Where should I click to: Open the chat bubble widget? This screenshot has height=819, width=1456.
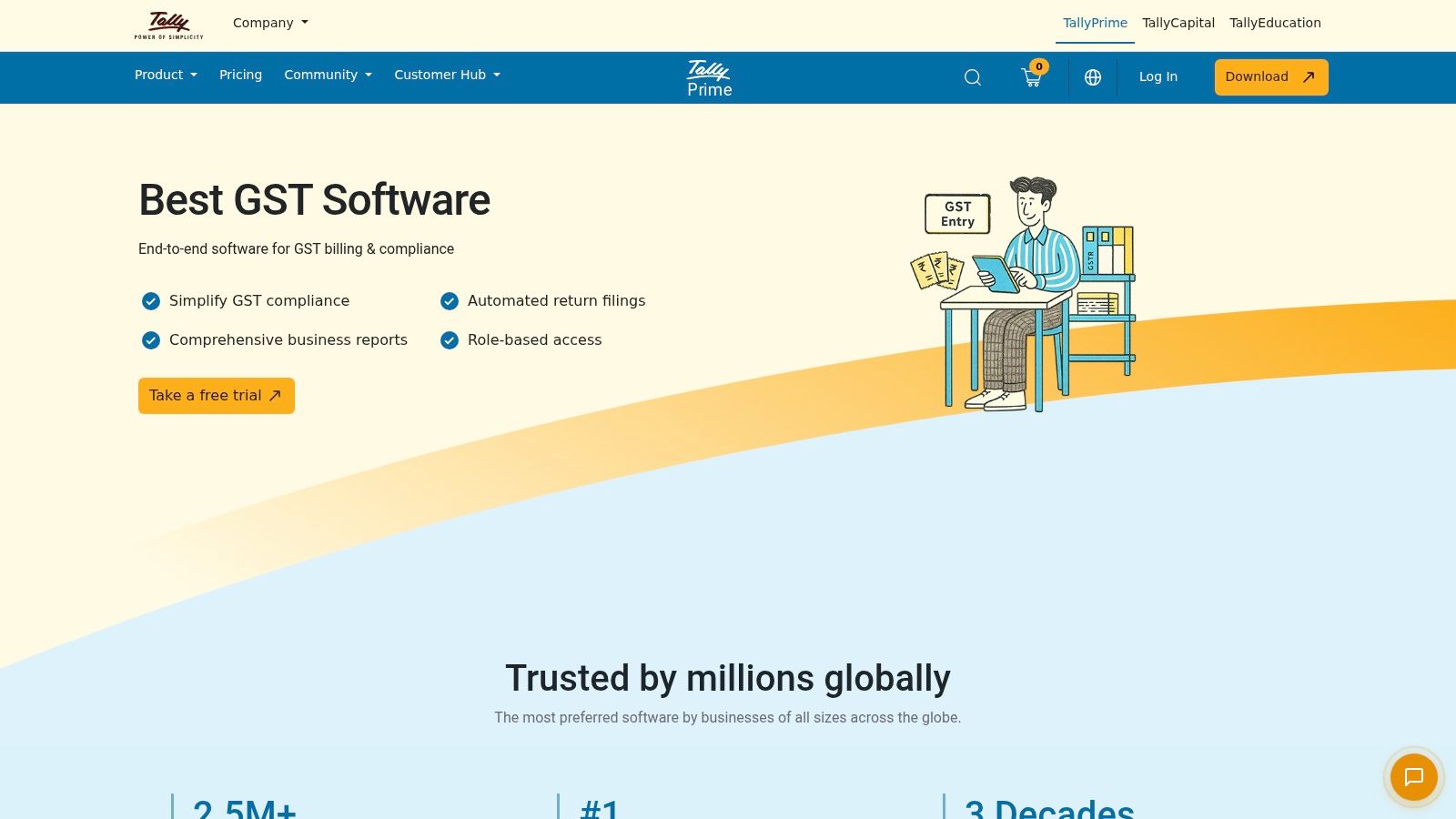pos(1413,777)
